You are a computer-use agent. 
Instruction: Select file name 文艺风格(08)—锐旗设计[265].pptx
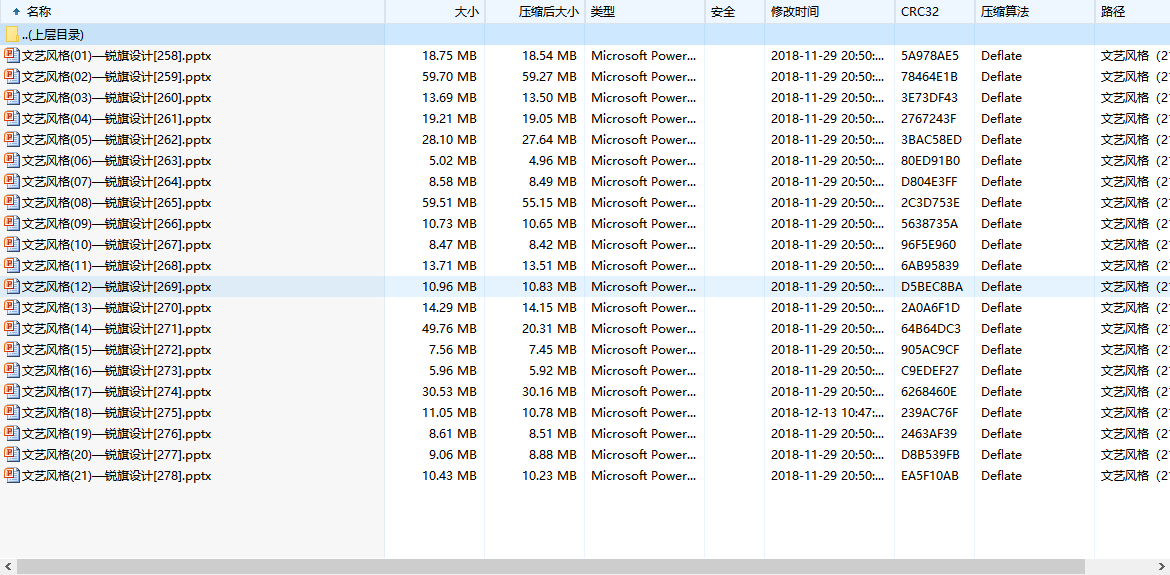116,202
